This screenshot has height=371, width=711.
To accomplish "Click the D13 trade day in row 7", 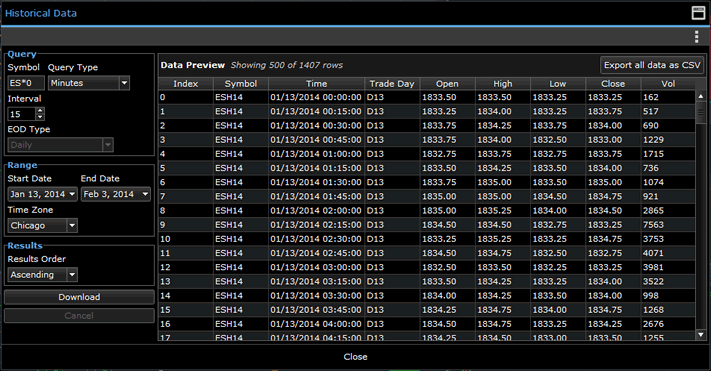I will pos(392,196).
